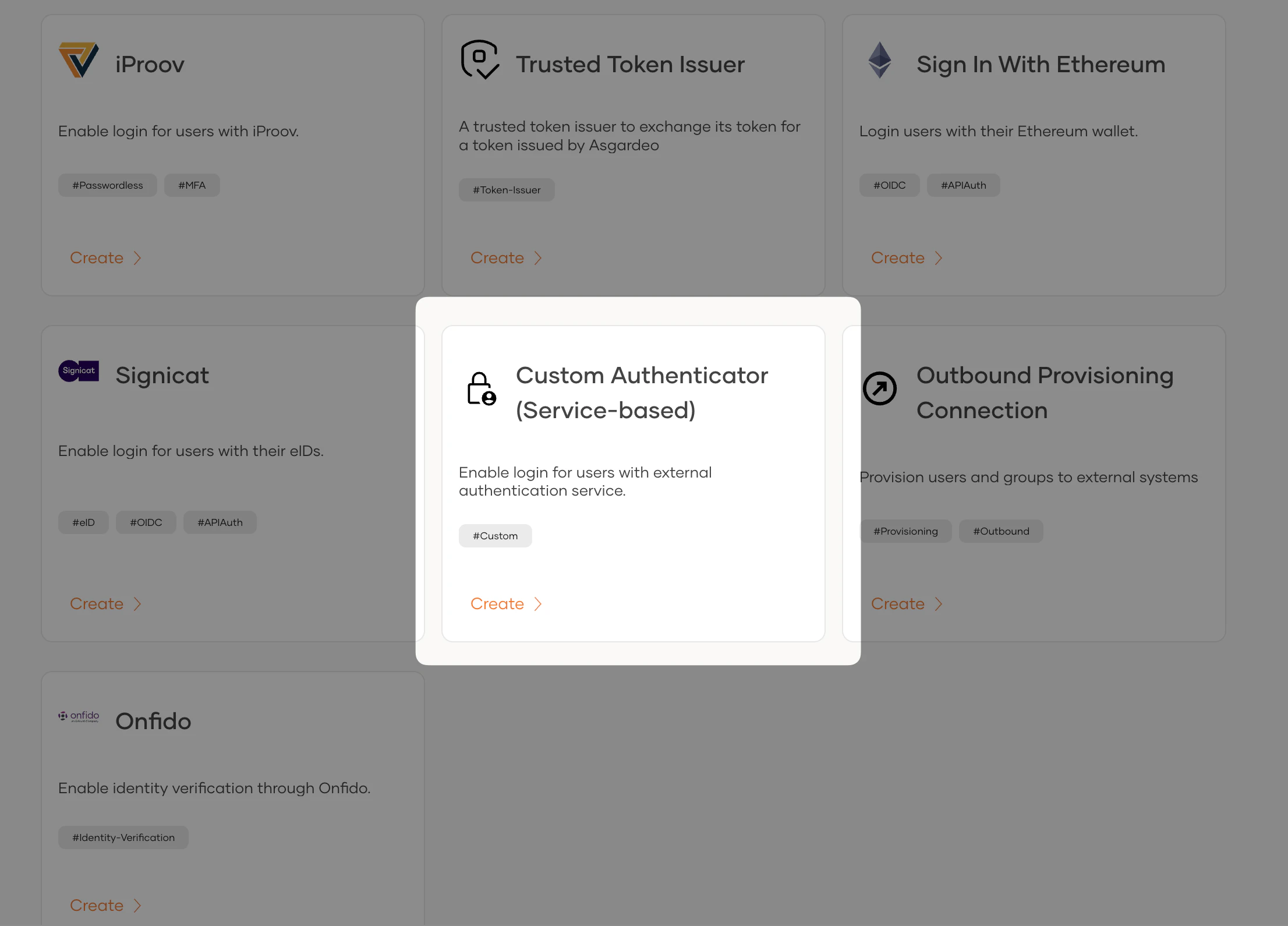1288x926 pixels.
Task: Select the #MFA tag on iProov
Action: click(192, 185)
